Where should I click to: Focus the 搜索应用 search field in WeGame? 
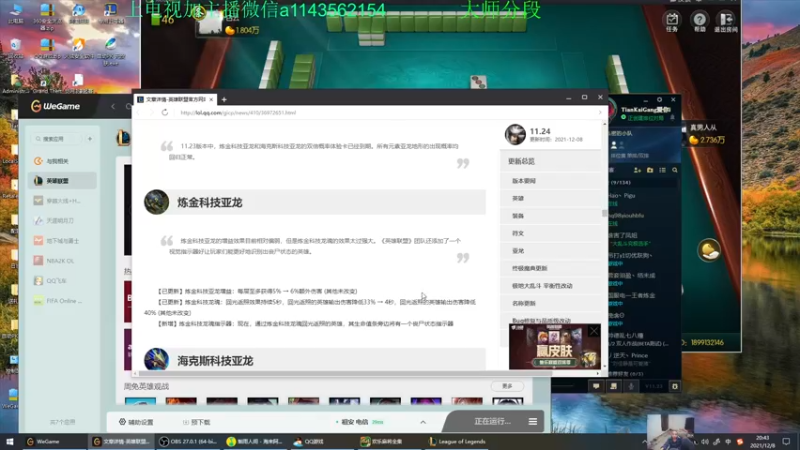pyautogui.click(x=55, y=139)
